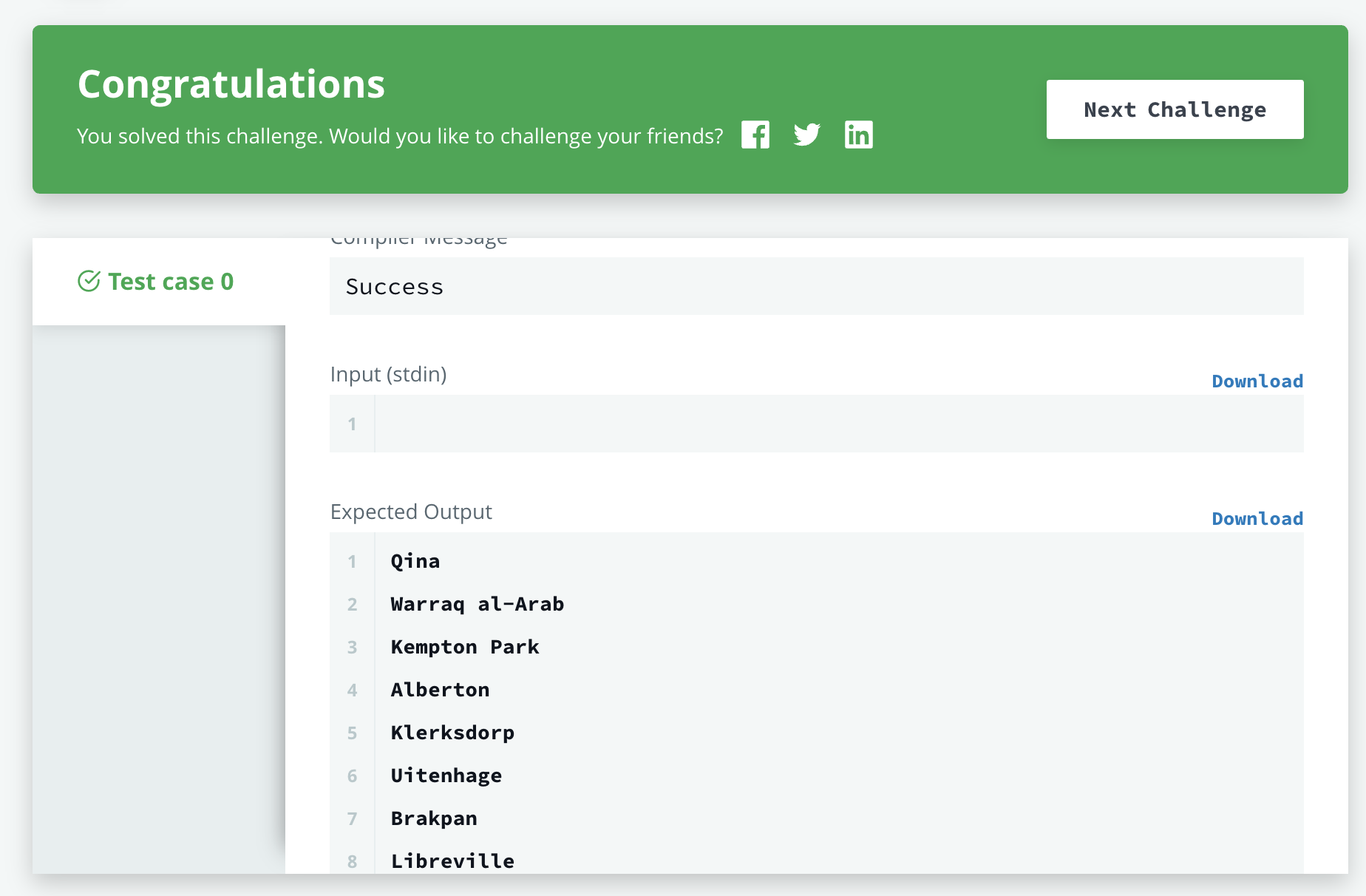The height and width of the screenshot is (896, 1366).
Task: Click Uitenhage in the expected output
Action: click(x=446, y=776)
